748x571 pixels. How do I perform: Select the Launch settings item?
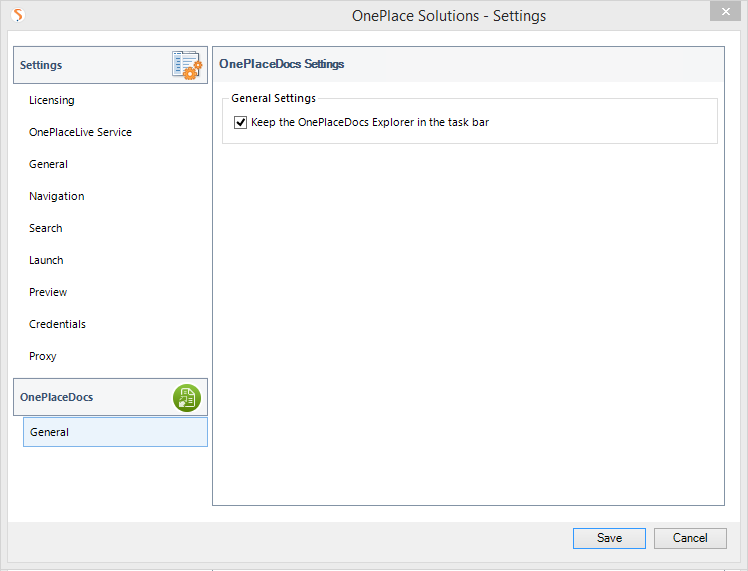(46, 260)
